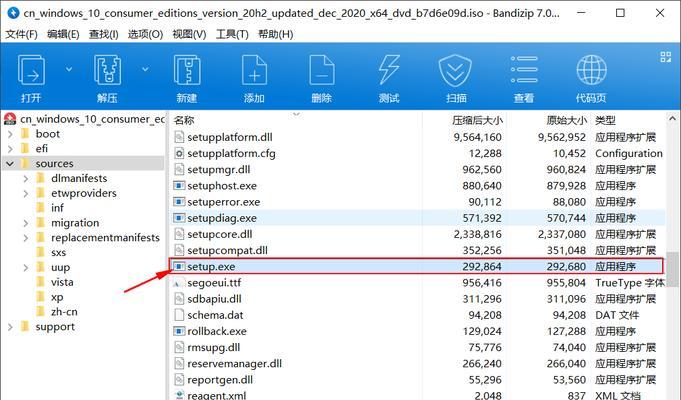Select the reportgen.dll file row
This screenshot has width=681, height=400.
[417, 380]
